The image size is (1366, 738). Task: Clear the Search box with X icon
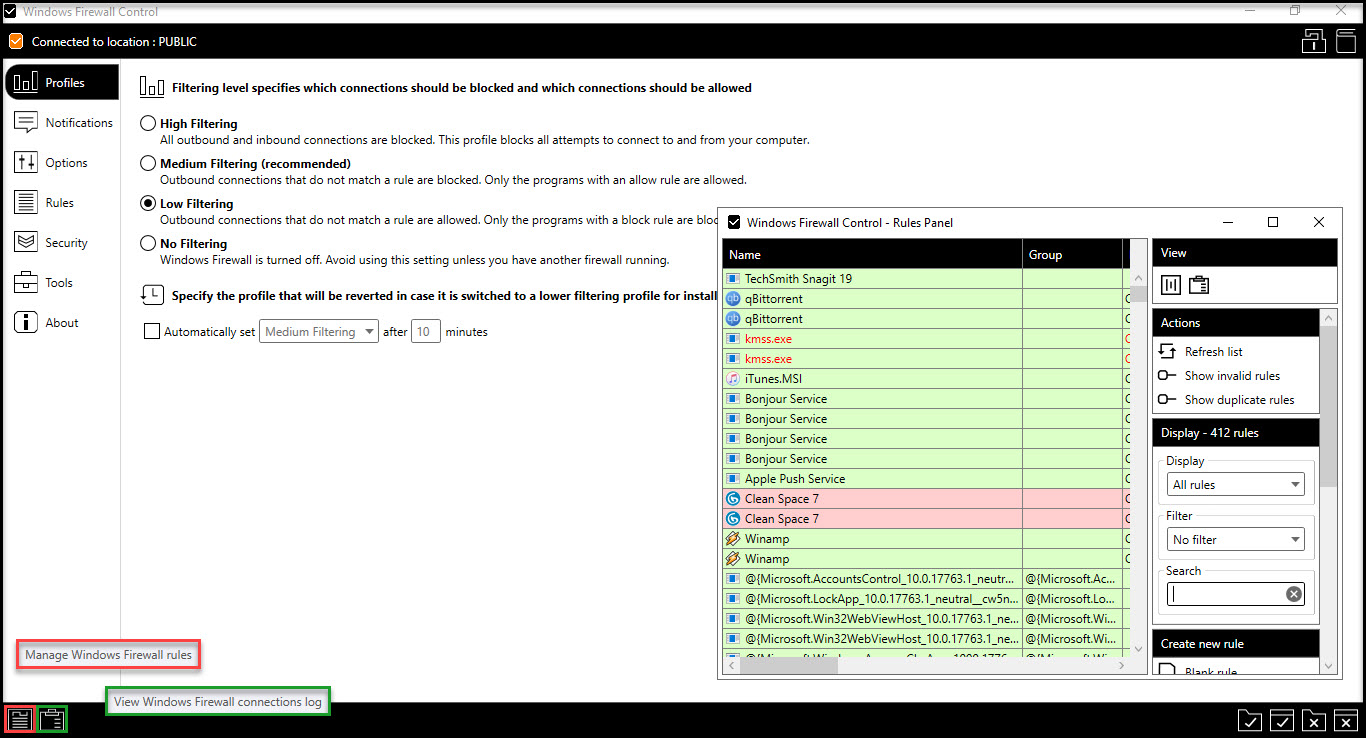pyautogui.click(x=1294, y=594)
